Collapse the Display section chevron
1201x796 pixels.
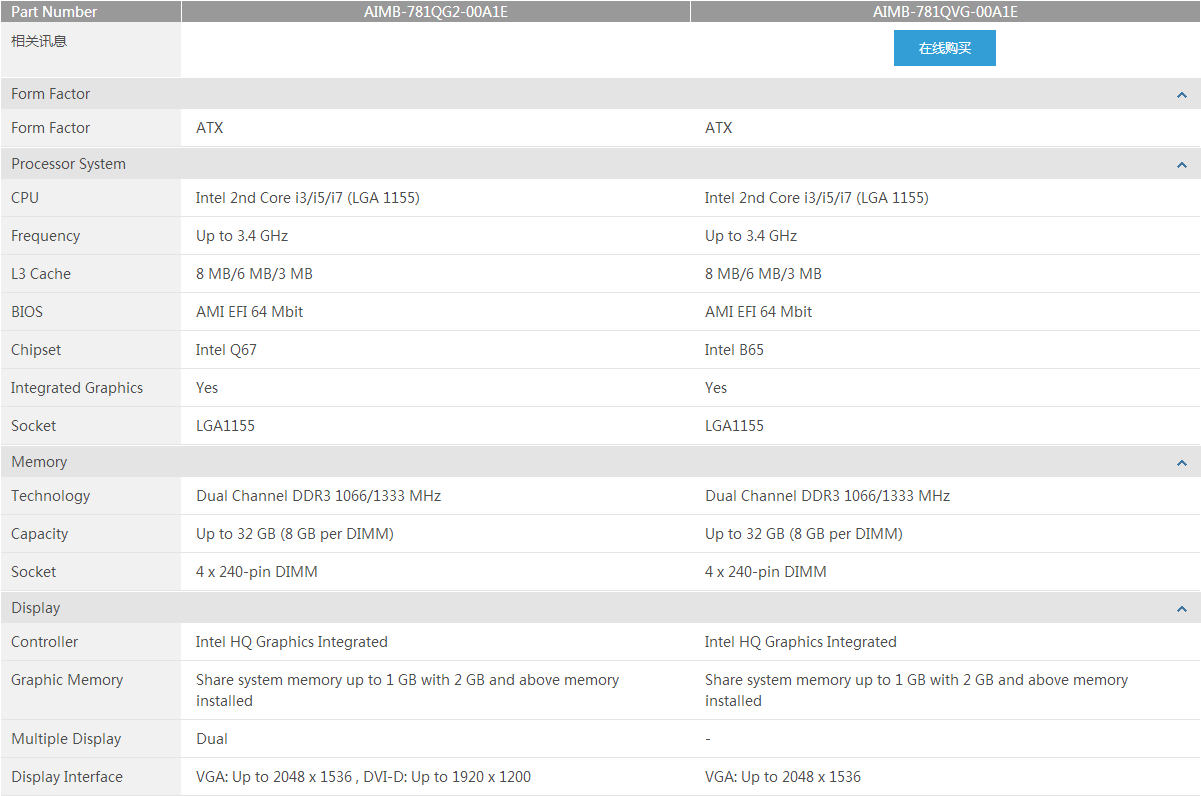point(1182,609)
